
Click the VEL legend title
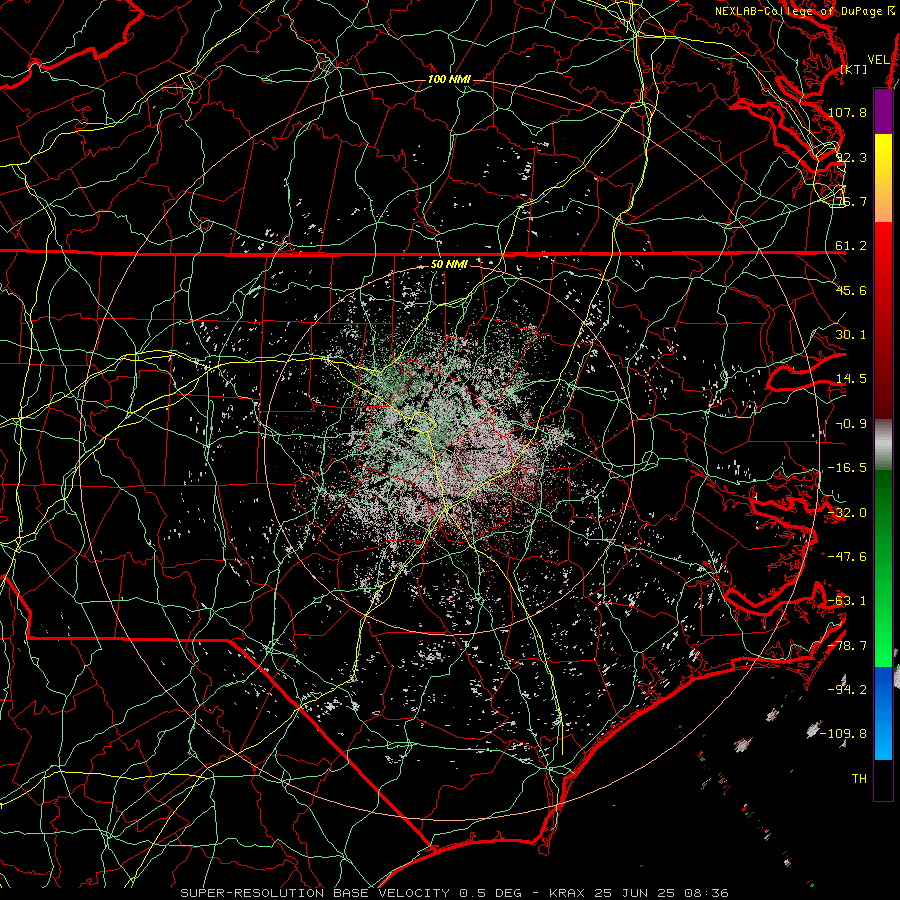pos(878,60)
